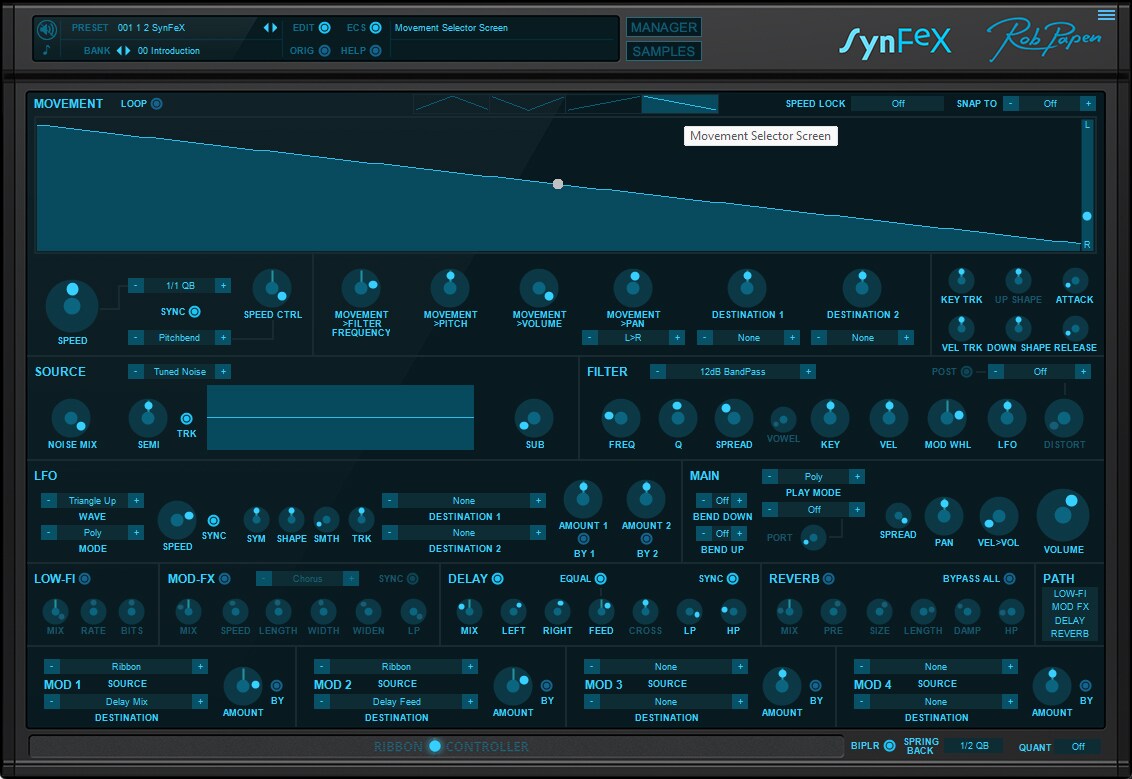Click the KEY TRK knob
1132x779 pixels.
(x=961, y=280)
